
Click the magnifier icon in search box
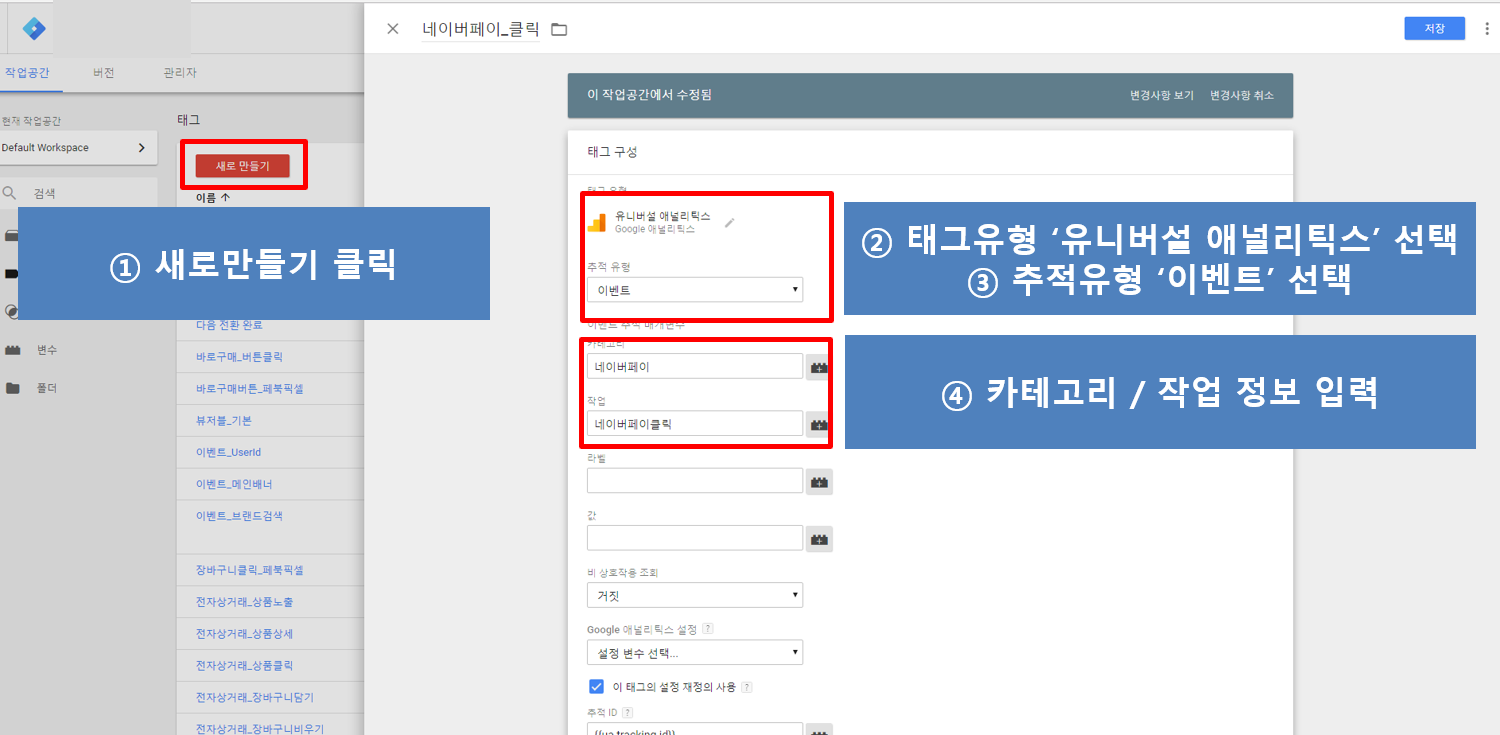coord(10,194)
